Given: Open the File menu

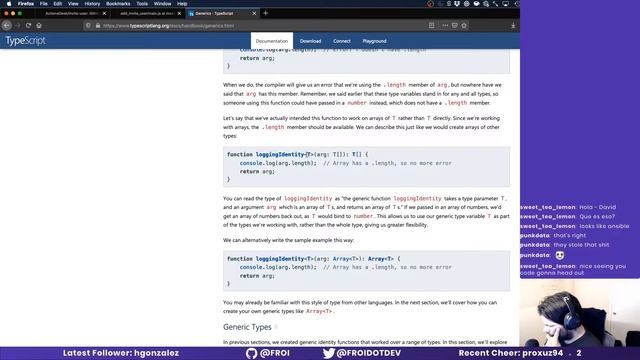Looking at the screenshot, I should pyautogui.click(x=43, y=4).
